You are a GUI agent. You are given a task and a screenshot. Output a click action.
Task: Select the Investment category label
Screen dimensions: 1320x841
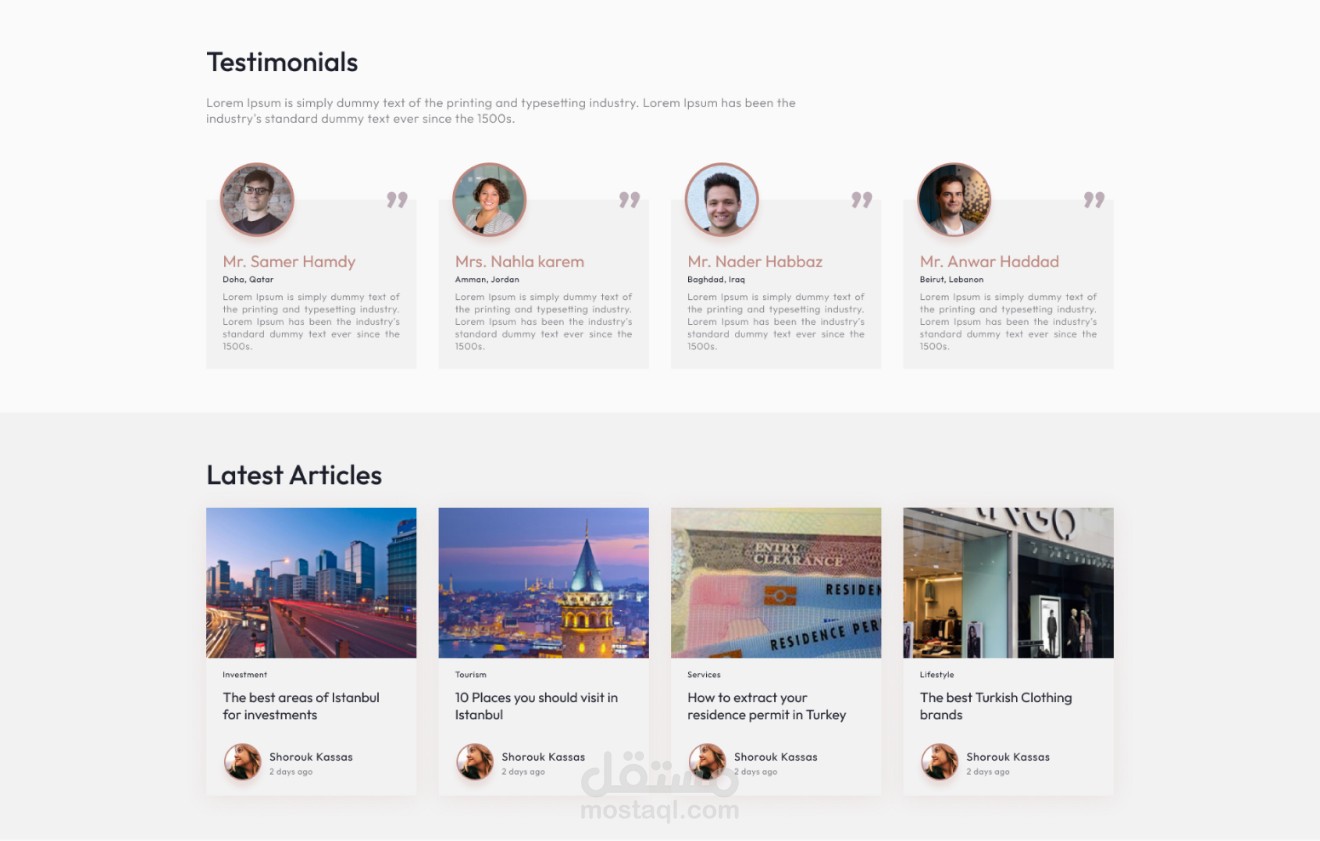coord(245,674)
